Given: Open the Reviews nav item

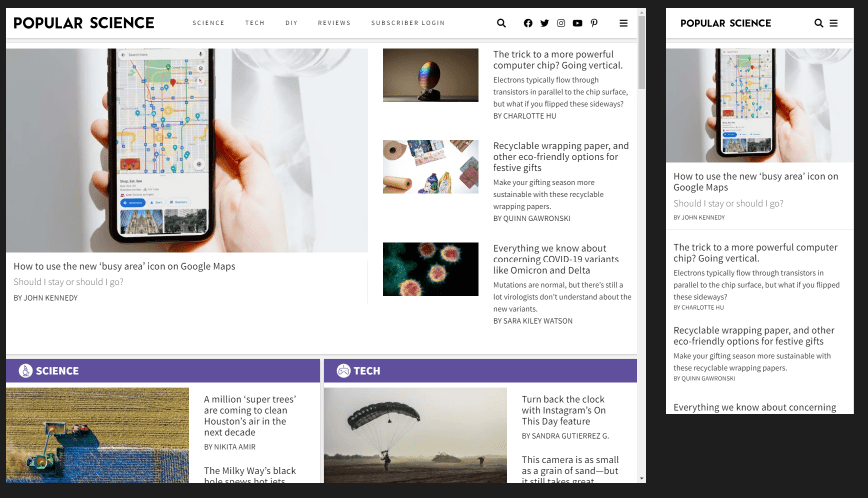Looking at the screenshot, I should pyautogui.click(x=334, y=23).
